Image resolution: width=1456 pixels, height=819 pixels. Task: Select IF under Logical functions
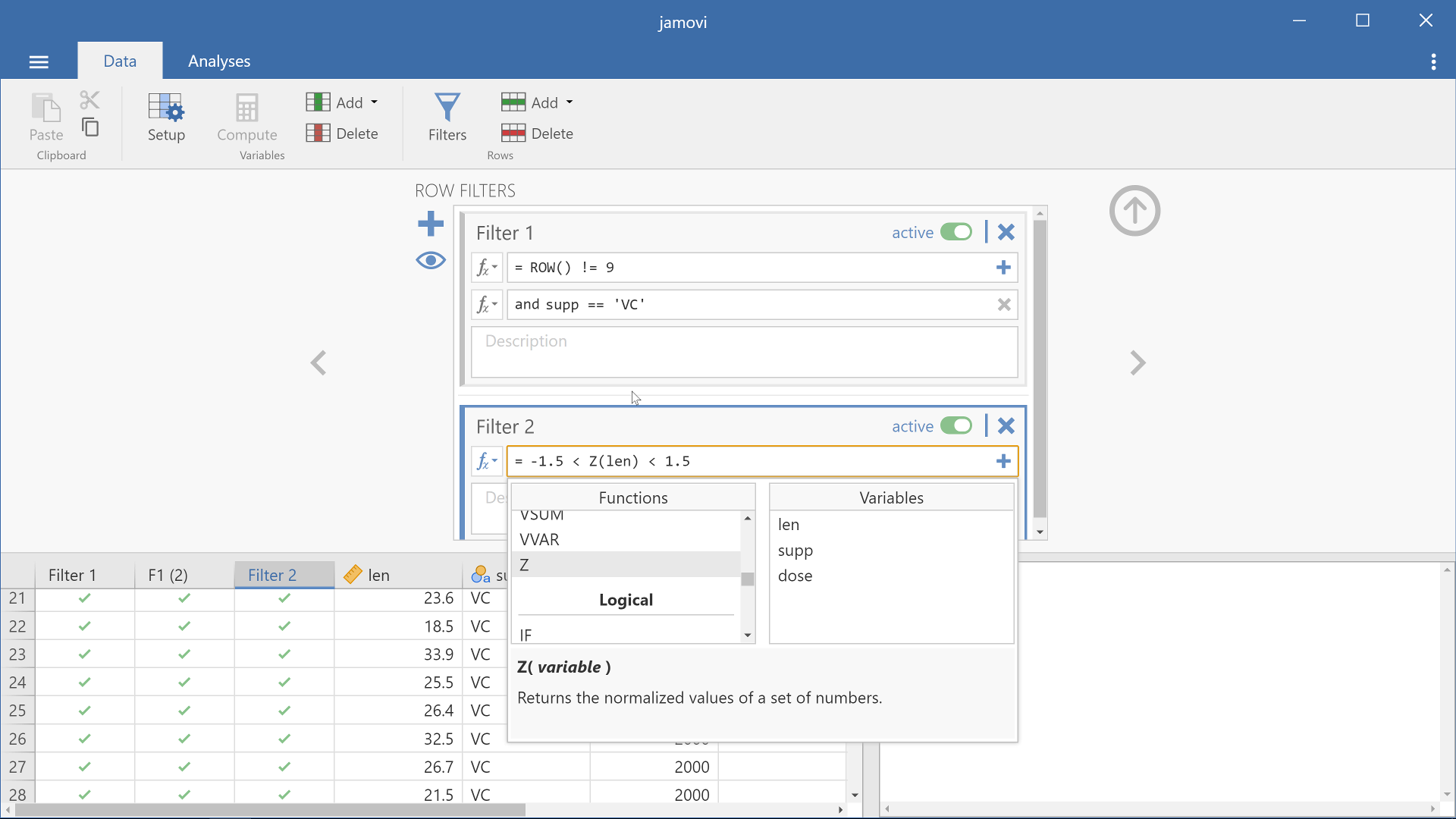pos(626,635)
